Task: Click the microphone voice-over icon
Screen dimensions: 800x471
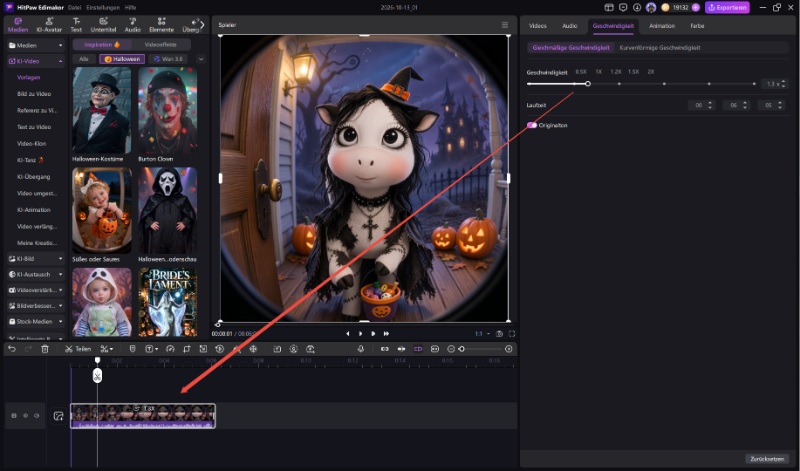Action: pyautogui.click(x=361, y=349)
